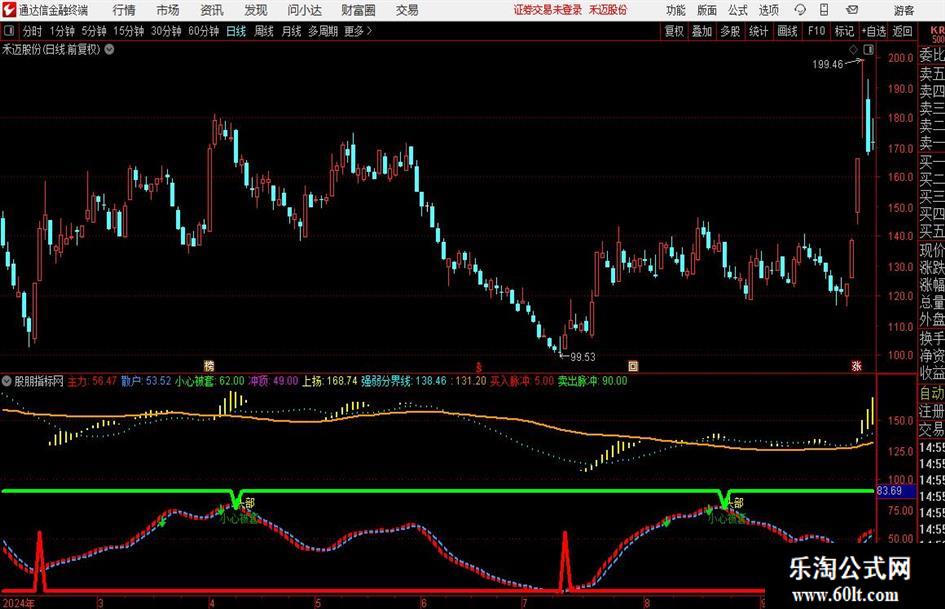Click 证券交易未登录 login link
Image resolution: width=945 pixels, height=609 pixels.
[548, 10]
